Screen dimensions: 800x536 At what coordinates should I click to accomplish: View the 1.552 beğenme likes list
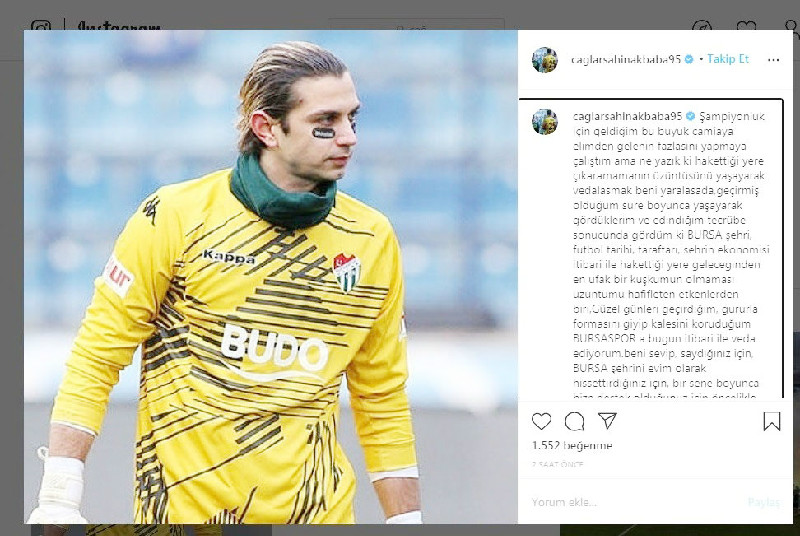[x=572, y=445]
